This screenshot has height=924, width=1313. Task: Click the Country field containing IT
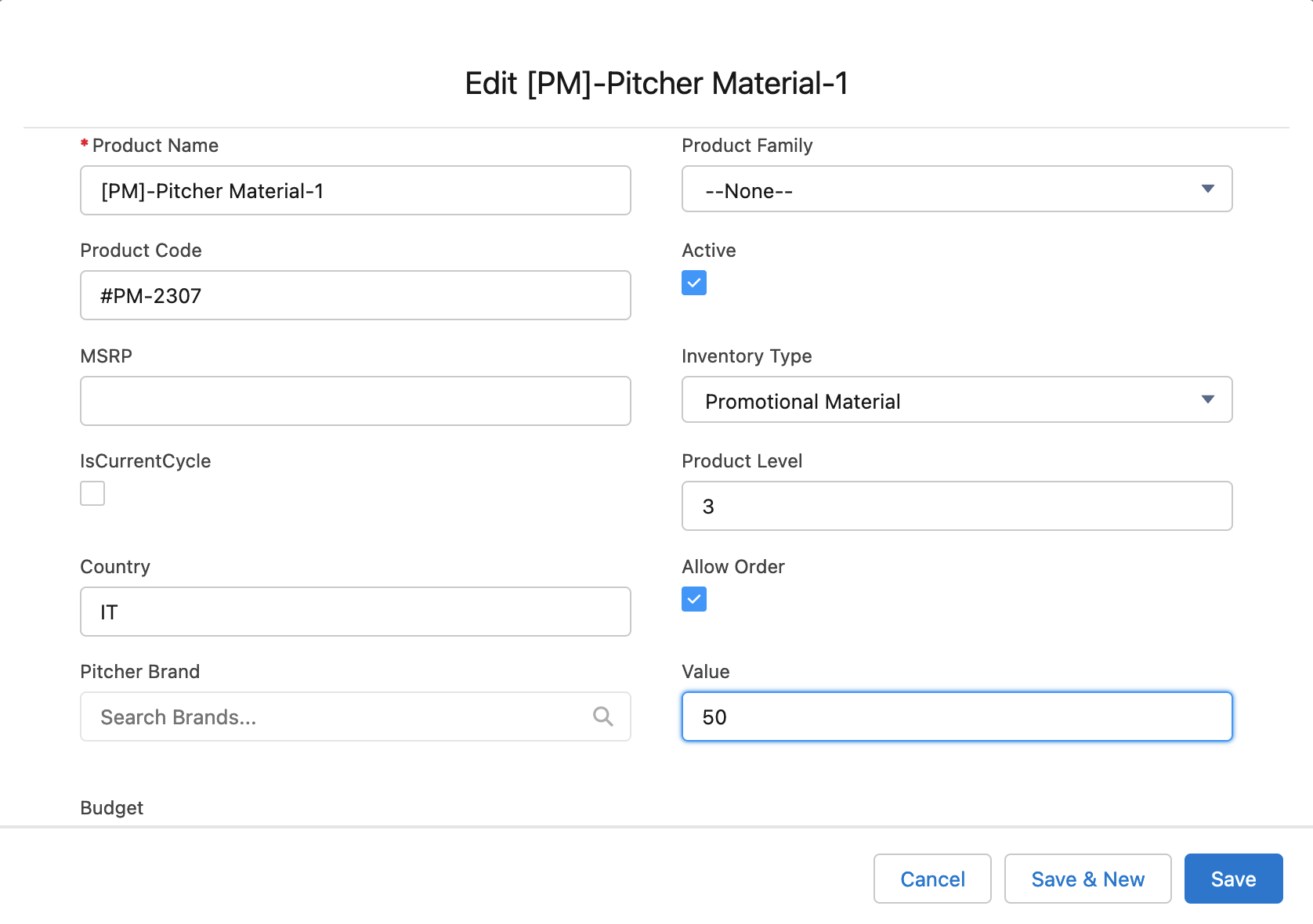(355, 612)
